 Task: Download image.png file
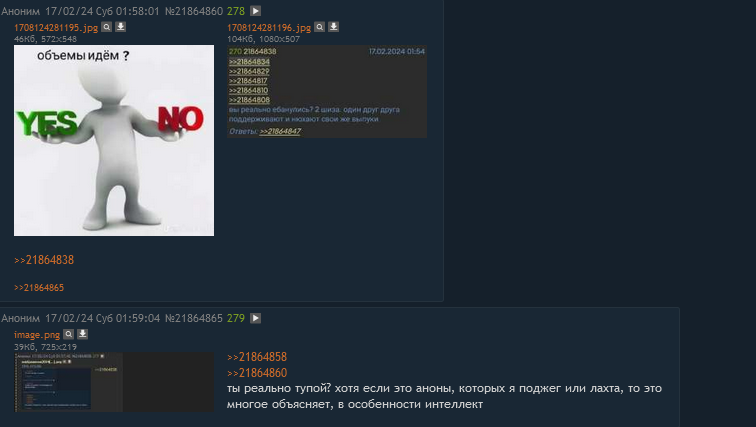[x=82, y=334]
